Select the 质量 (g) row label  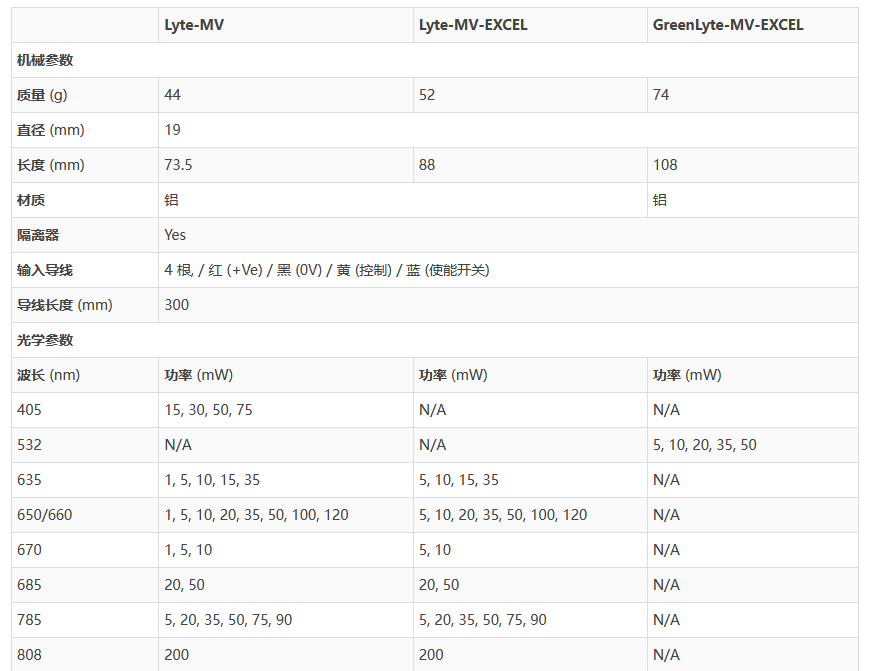coord(42,95)
